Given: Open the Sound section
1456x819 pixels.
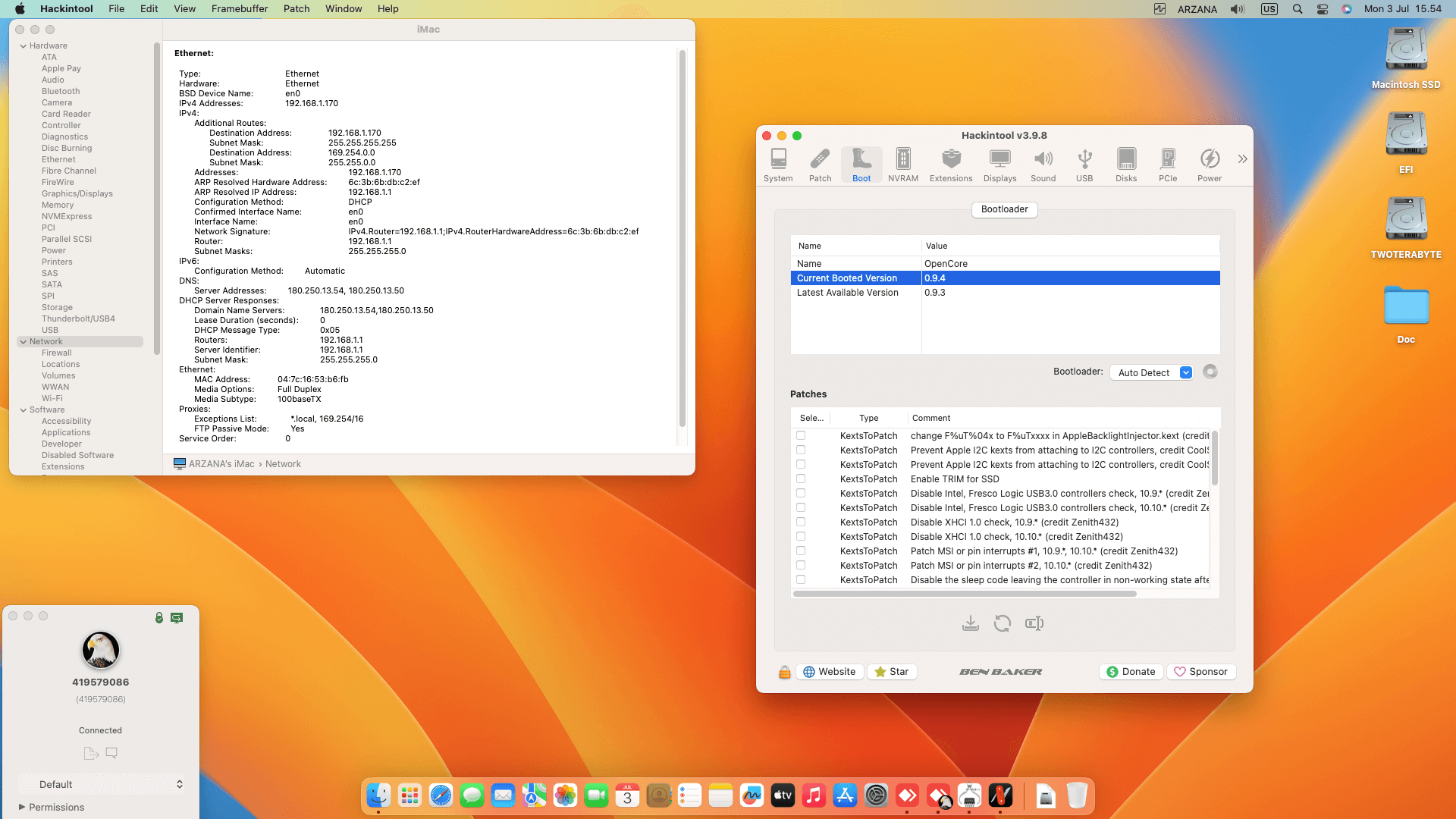Looking at the screenshot, I should coord(1043,165).
